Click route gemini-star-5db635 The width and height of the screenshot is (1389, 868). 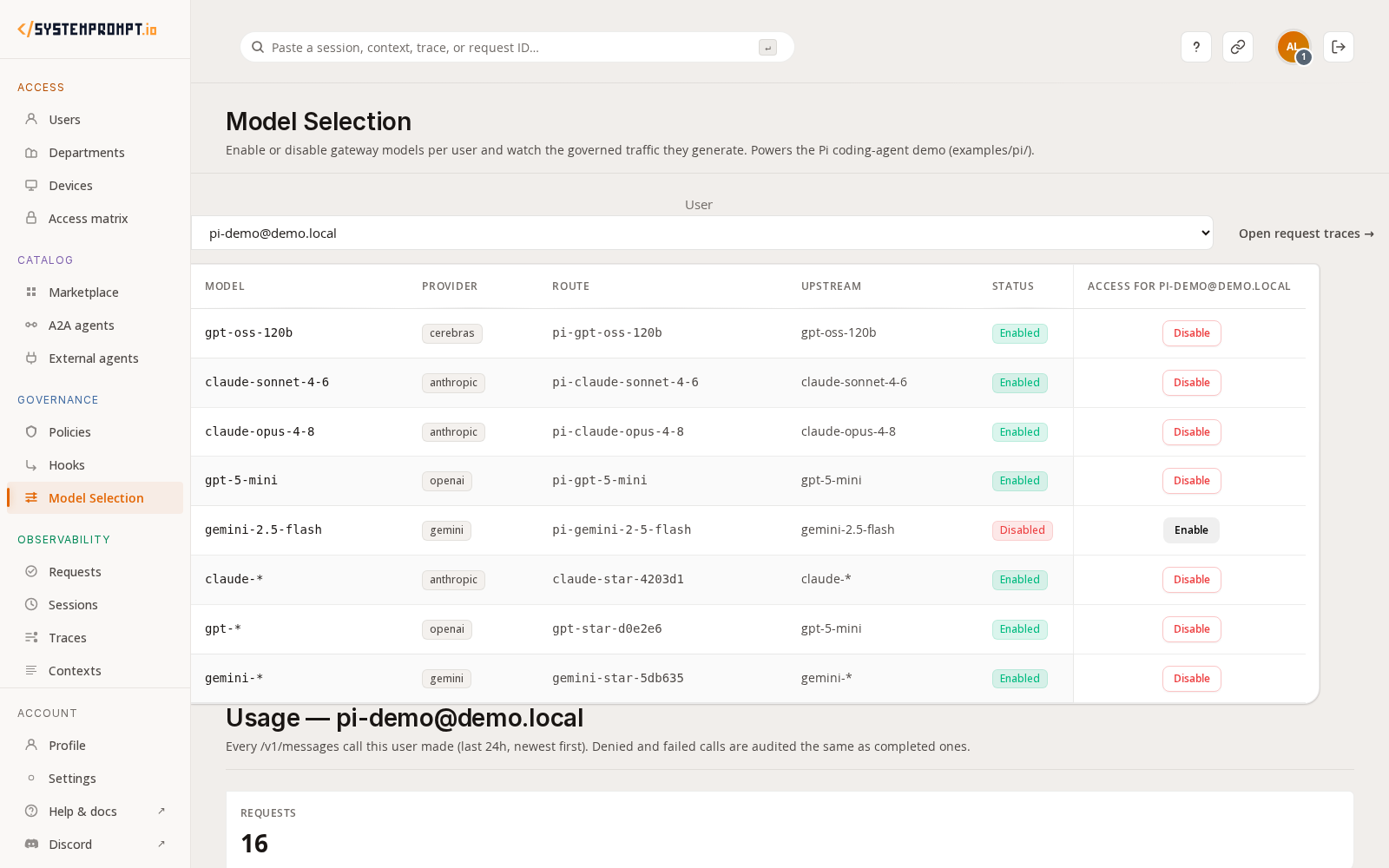[x=617, y=678]
